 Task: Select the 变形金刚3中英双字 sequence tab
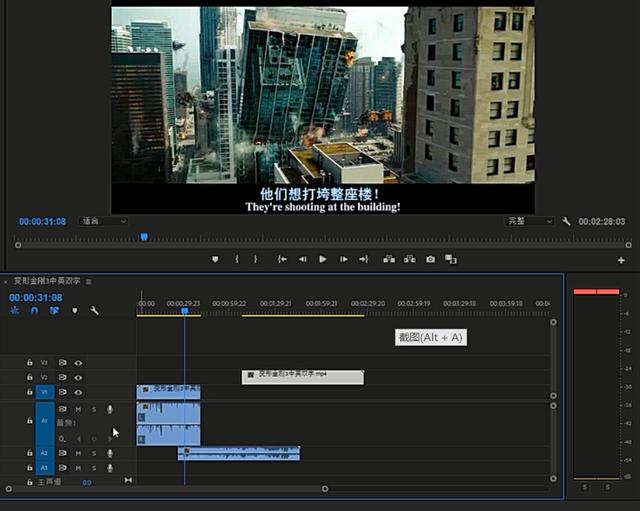point(46,282)
